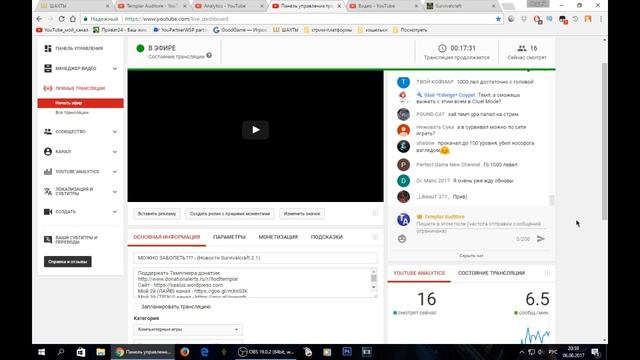Image resolution: width=640 pixels, height=360 pixels.
Task: Select Начать эфир in sidebar
Action: click(80, 103)
